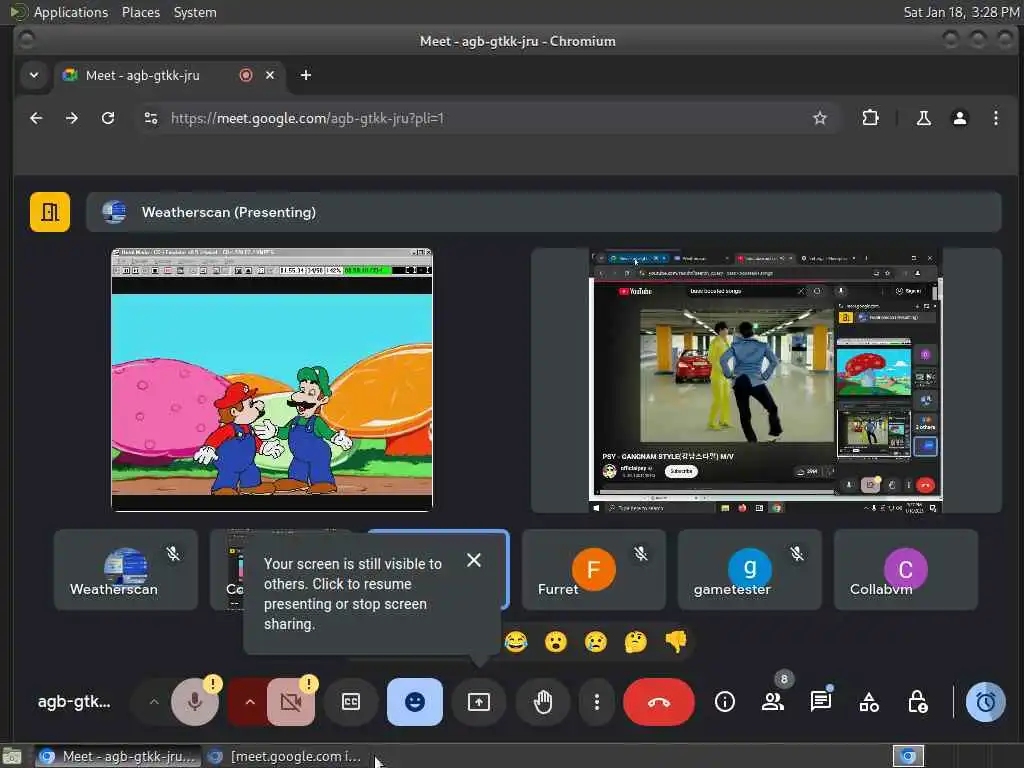The width and height of the screenshot is (1024, 768).
Task: Open meeting details info icon
Action: (x=724, y=702)
